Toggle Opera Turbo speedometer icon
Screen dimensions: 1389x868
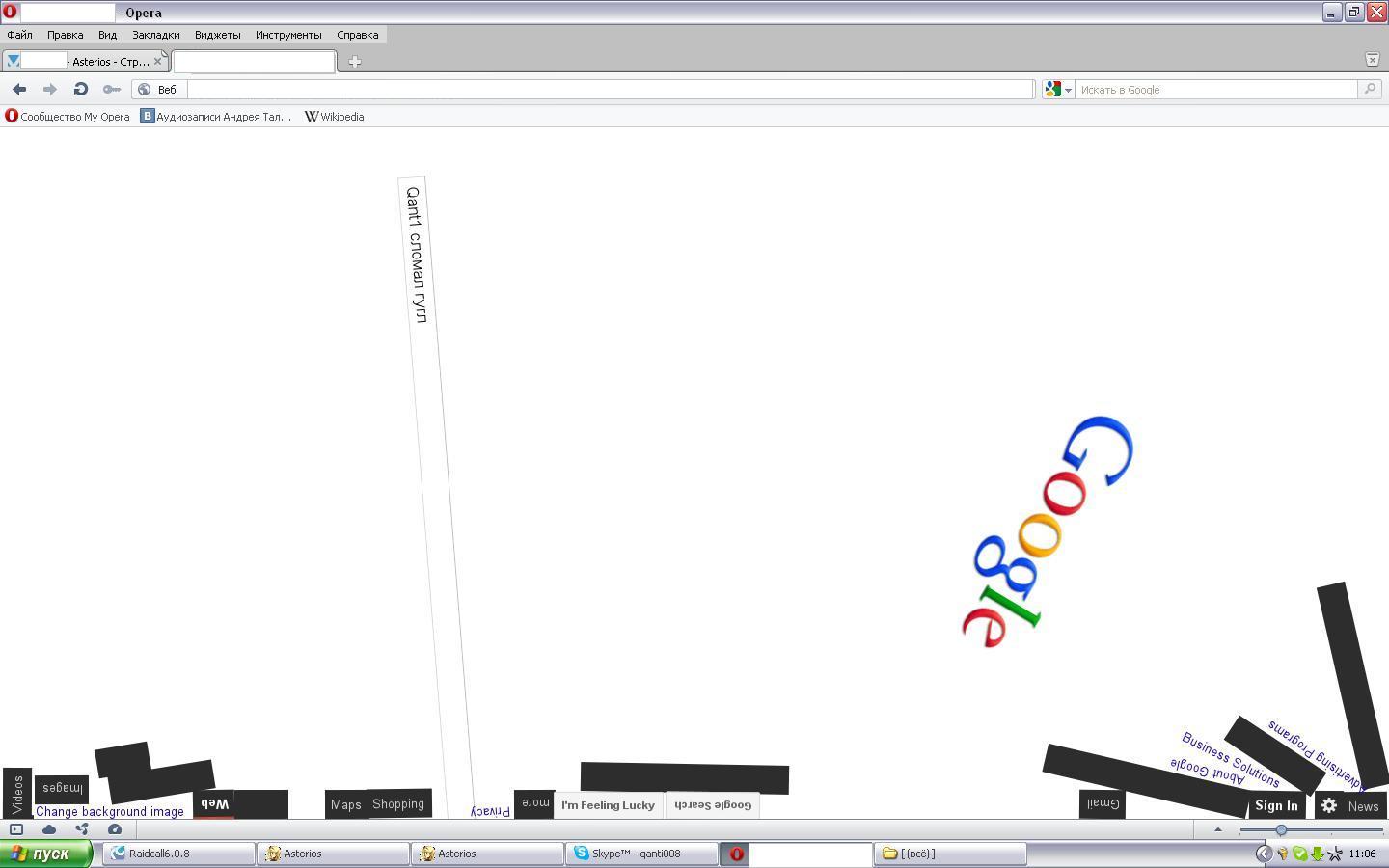pos(115,829)
